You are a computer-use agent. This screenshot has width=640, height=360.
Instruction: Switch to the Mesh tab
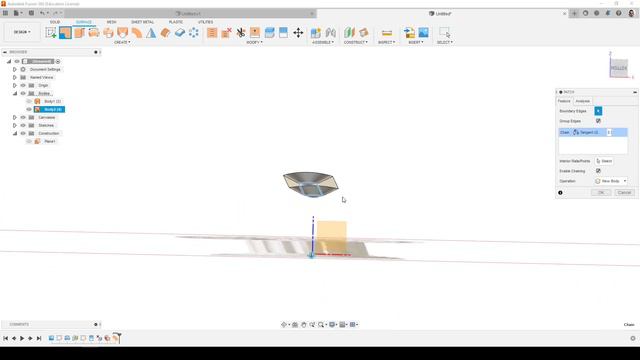click(111, 22)
